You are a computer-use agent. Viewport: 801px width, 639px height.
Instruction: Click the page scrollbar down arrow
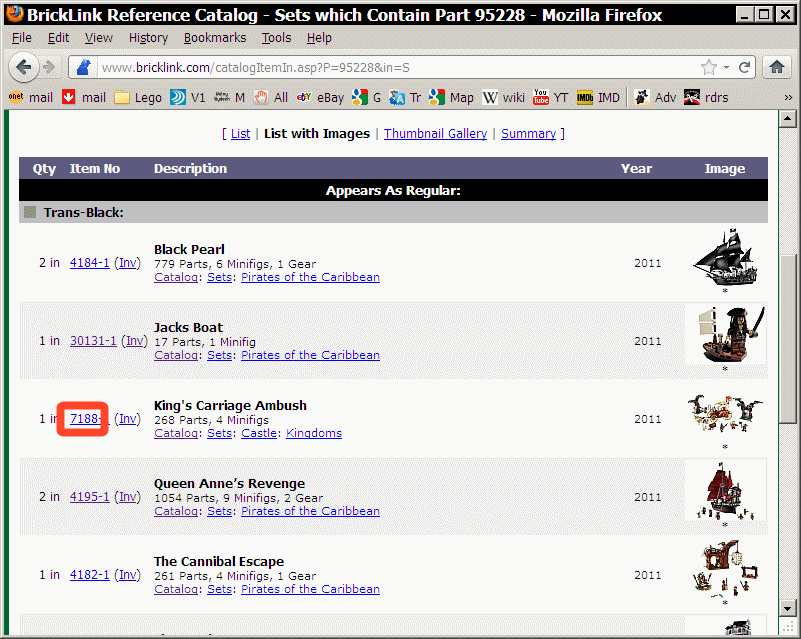click(787, 608)
